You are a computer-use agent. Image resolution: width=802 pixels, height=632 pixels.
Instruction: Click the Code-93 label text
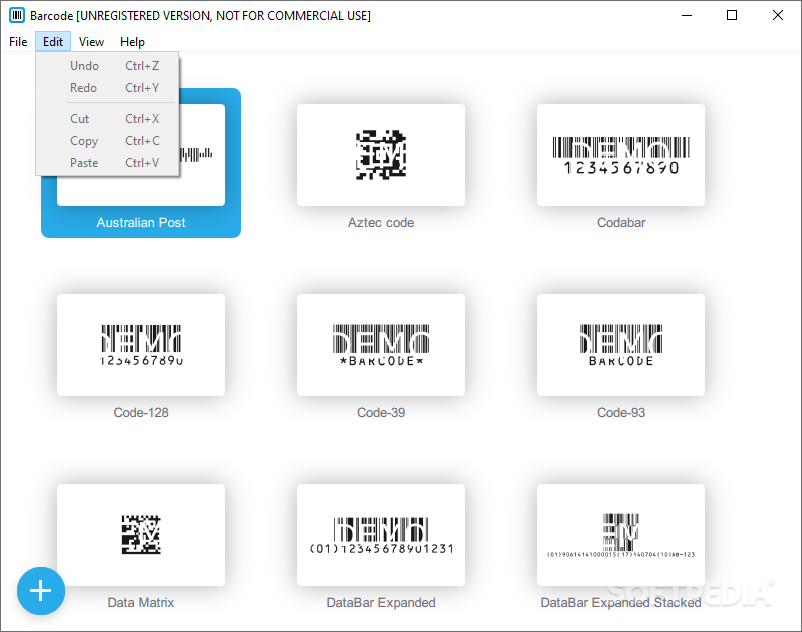(x=621, y=413)
